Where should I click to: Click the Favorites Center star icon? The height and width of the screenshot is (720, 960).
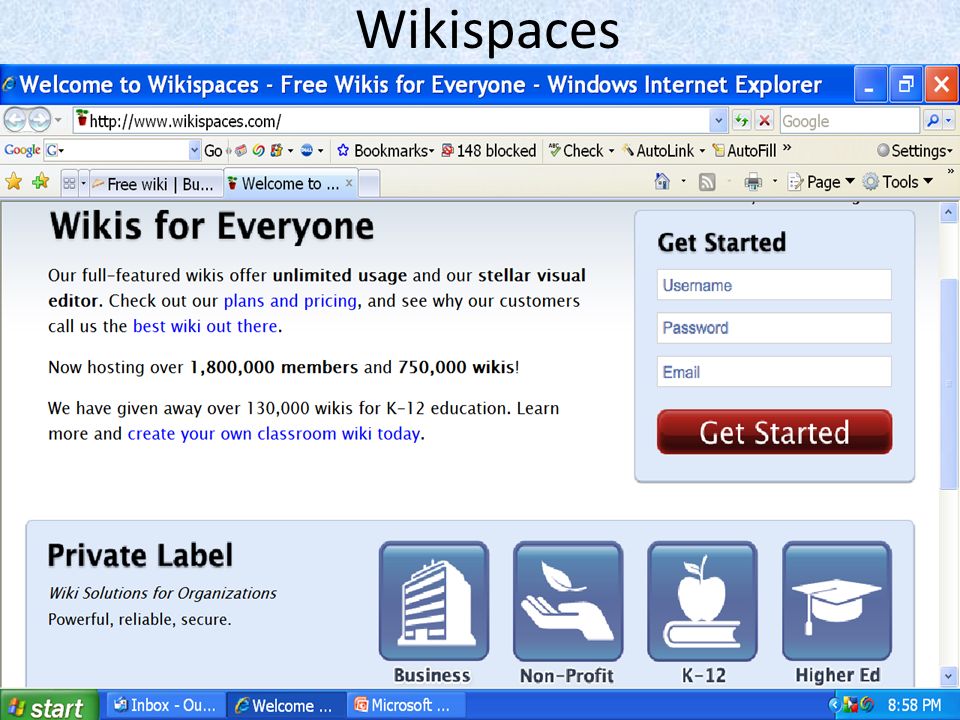tap(13, 182)
